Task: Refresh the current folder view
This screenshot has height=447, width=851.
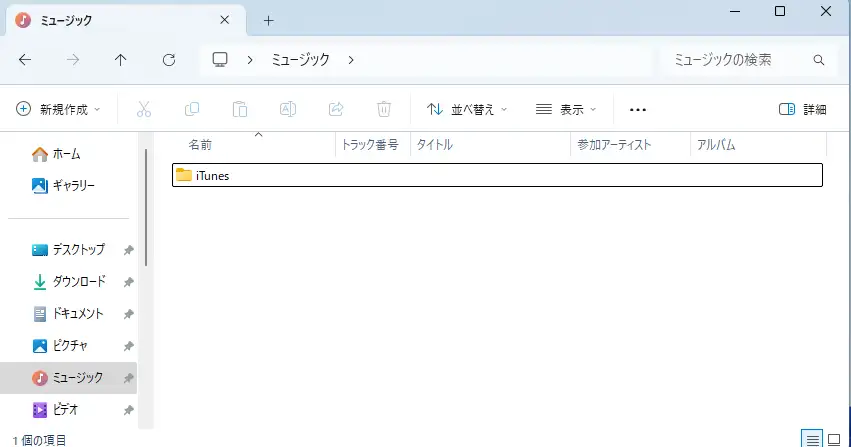Action: pyautogui.click(x=169, y=60)
